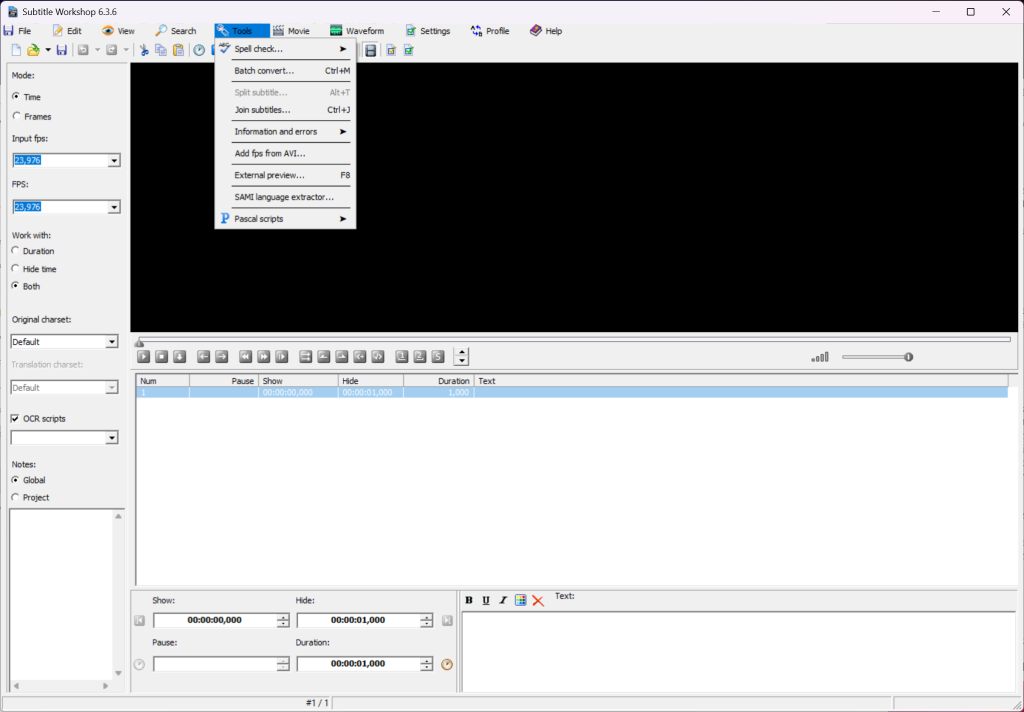Open the dropdown arrow next to Open folder icon
Screen dimensions: 1024x712
tap(48, 50)
